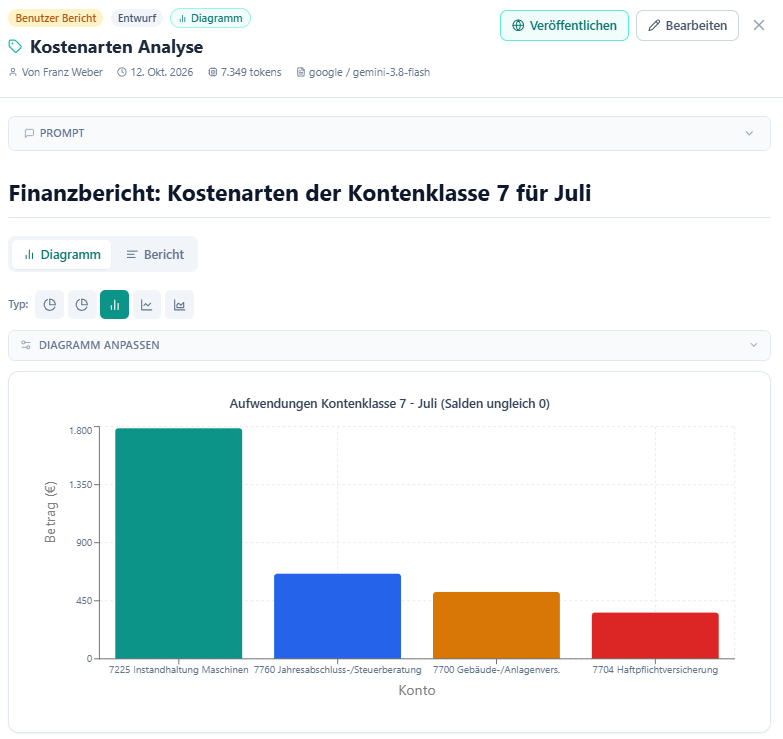This screenshot has height=739, width=783.
Task: Click the Diagramm badge in the header
Action: coord(210,18)
